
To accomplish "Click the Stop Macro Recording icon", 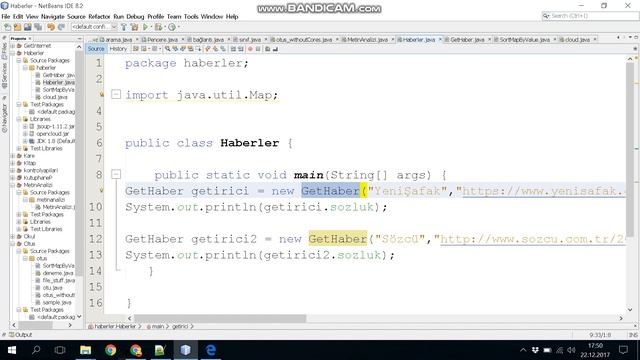I will pyautogui.click(x=258, y=49).
